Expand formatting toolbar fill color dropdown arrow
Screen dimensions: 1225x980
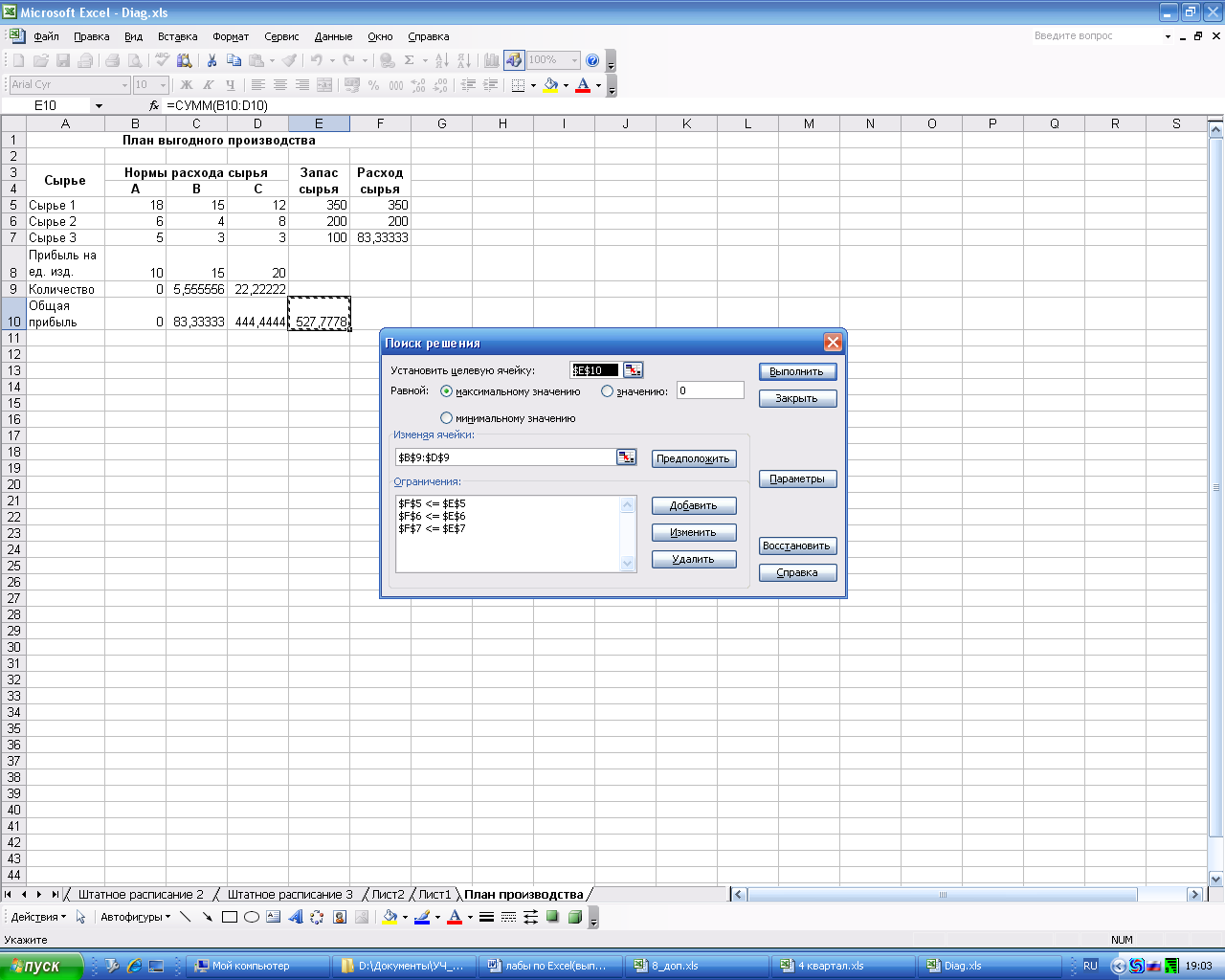(566, 85)
